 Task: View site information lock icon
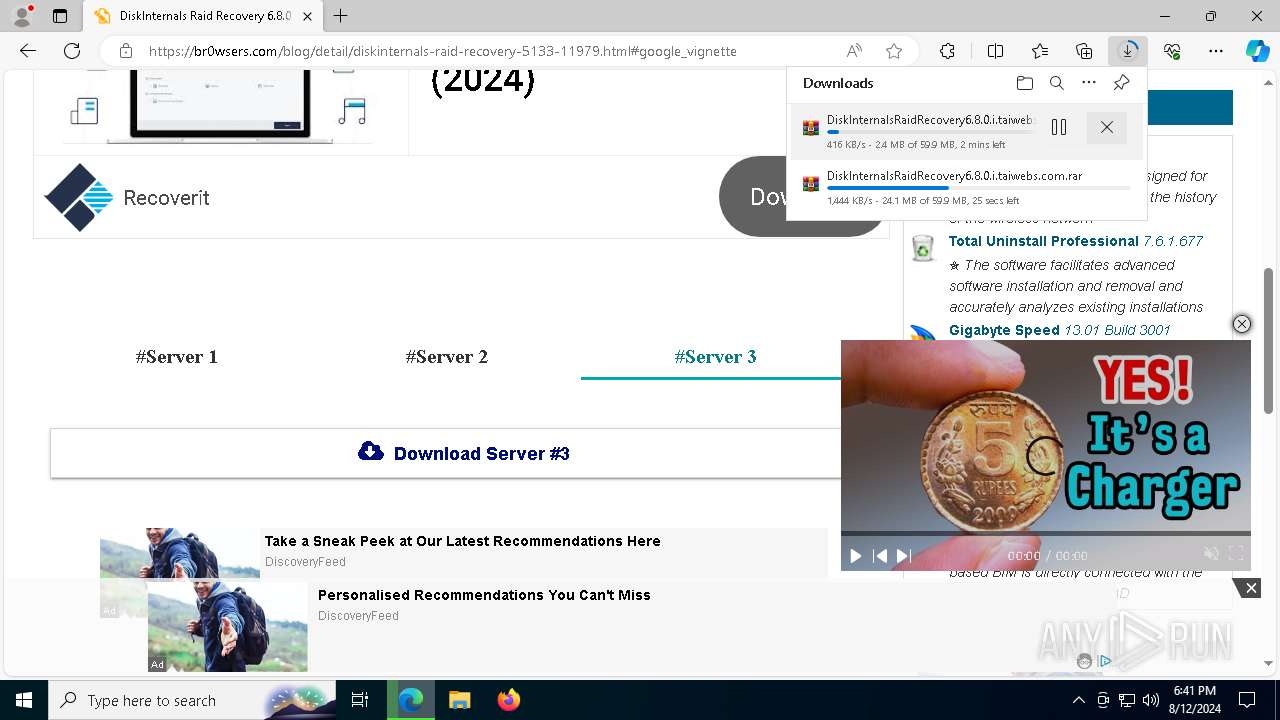pyautogui.click(x=125, y=51)
